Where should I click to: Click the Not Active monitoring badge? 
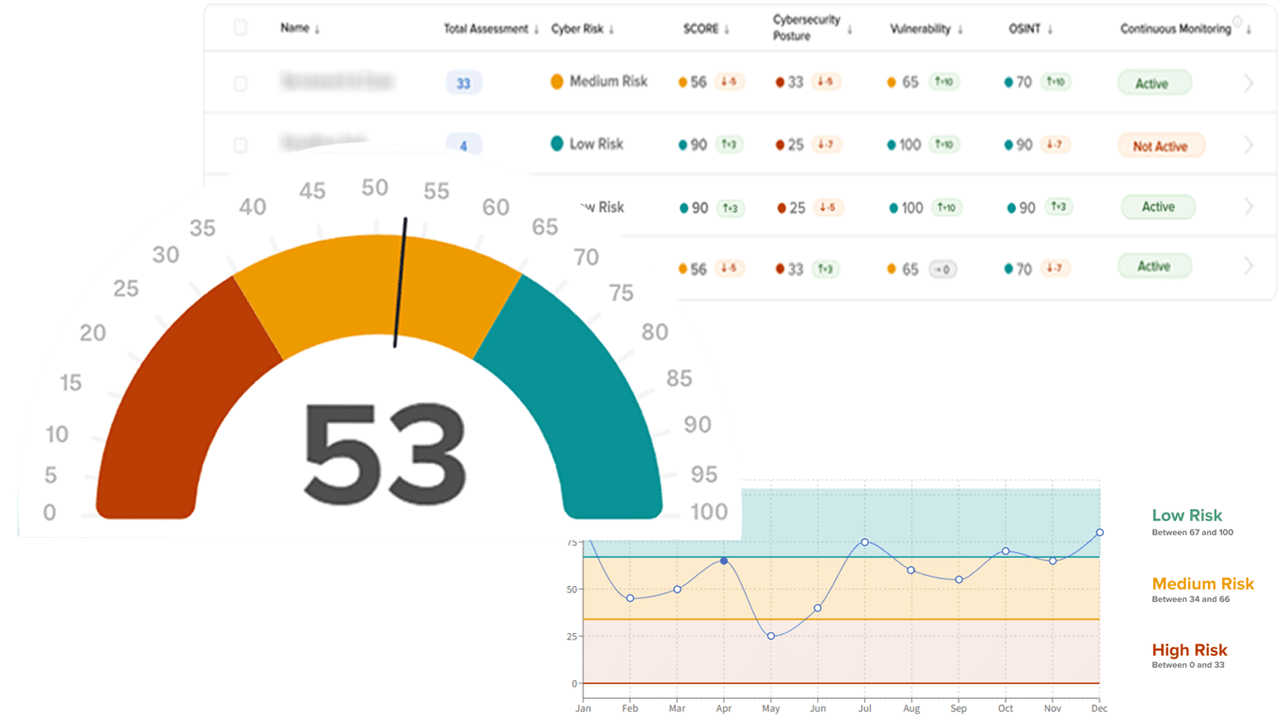tap(1160, 146)
